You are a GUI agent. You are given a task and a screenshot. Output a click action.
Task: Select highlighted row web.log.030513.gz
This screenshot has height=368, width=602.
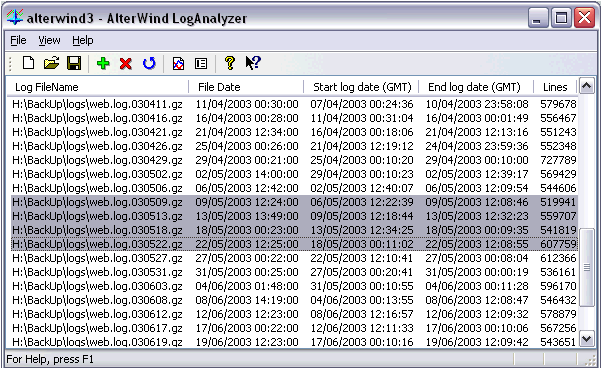pyautogui.click(x=294, y=216)
